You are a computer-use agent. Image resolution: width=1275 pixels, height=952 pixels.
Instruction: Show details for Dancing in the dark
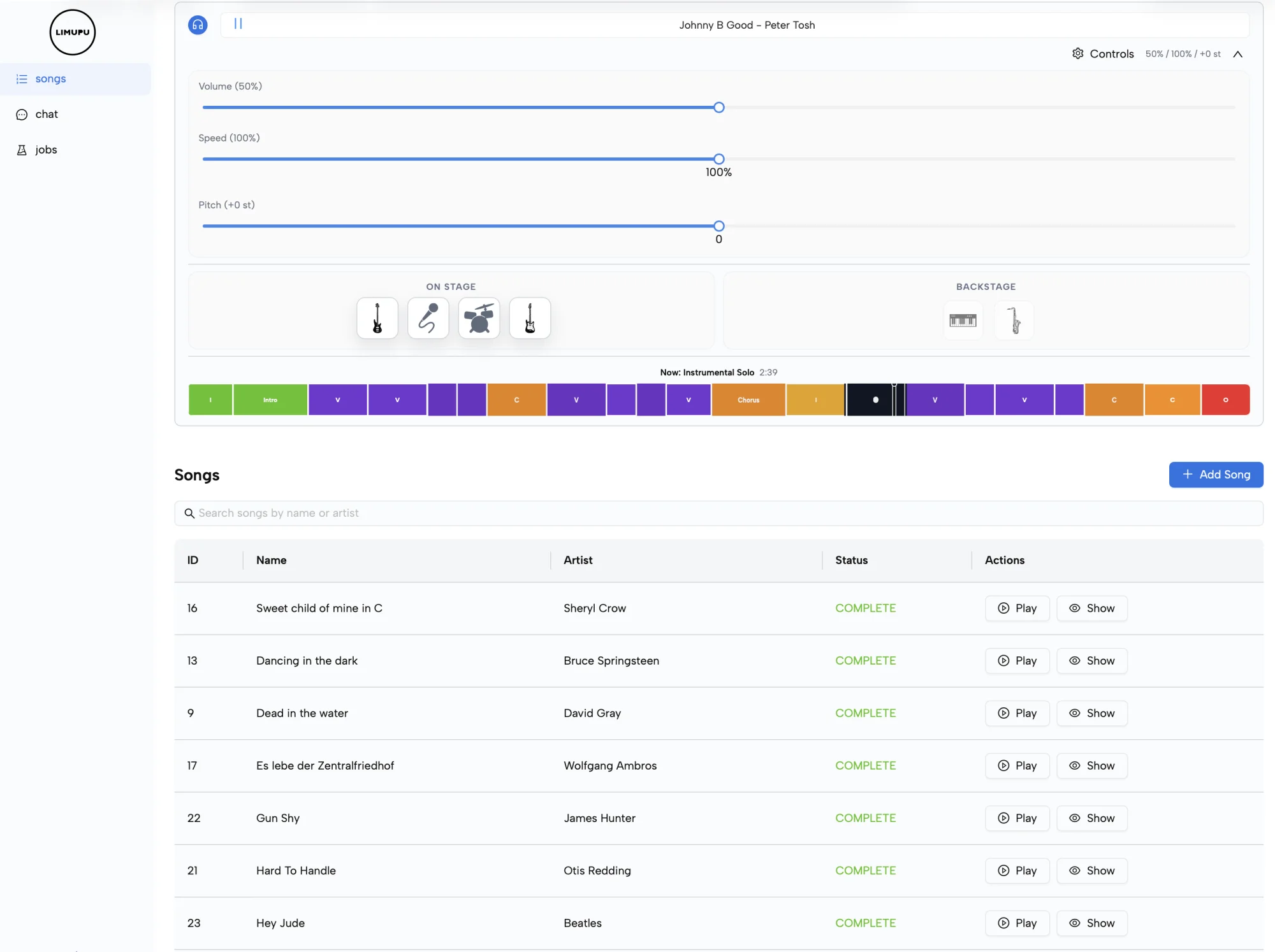point(1091,661)
